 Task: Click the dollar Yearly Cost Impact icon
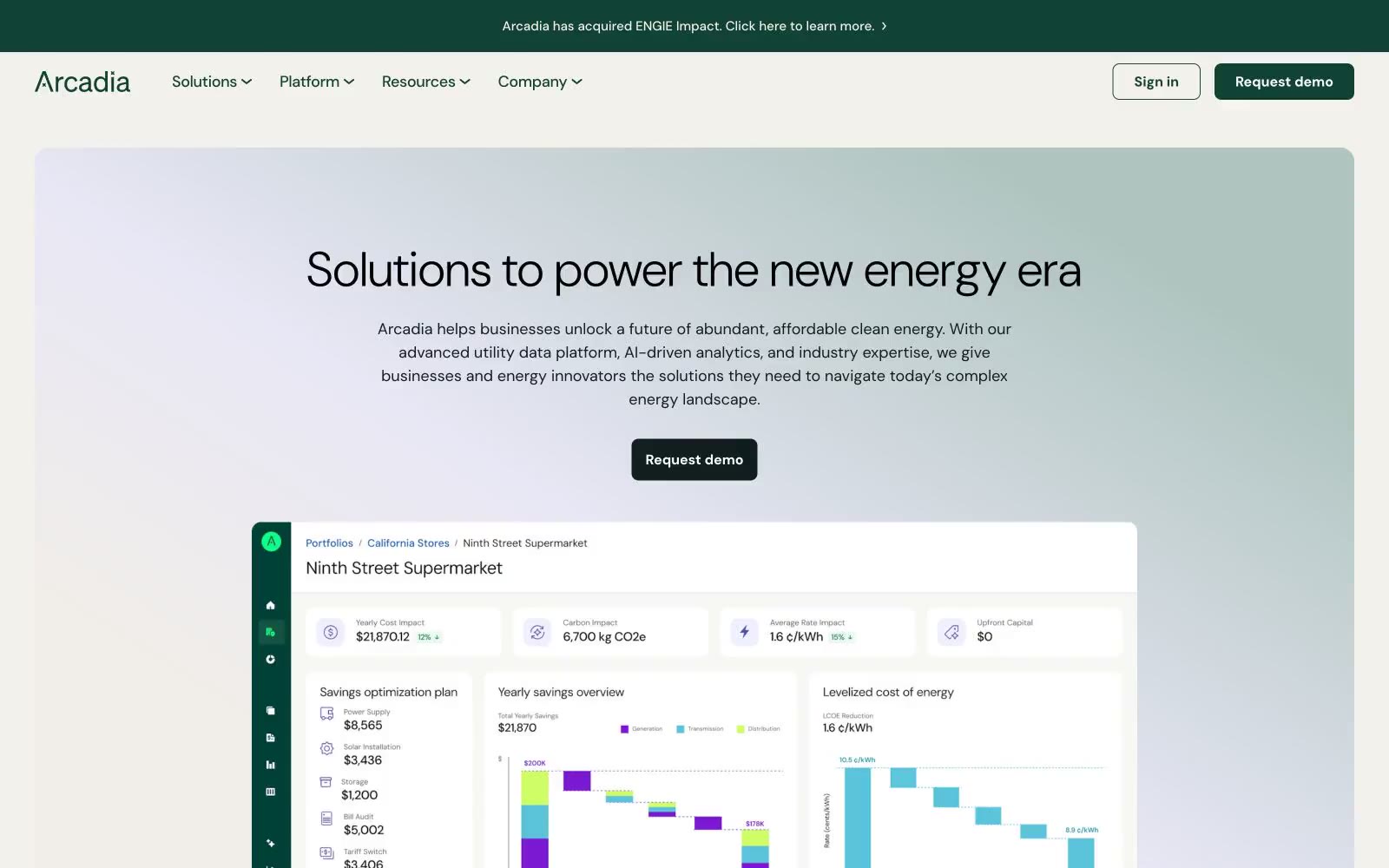coord(331,632)
